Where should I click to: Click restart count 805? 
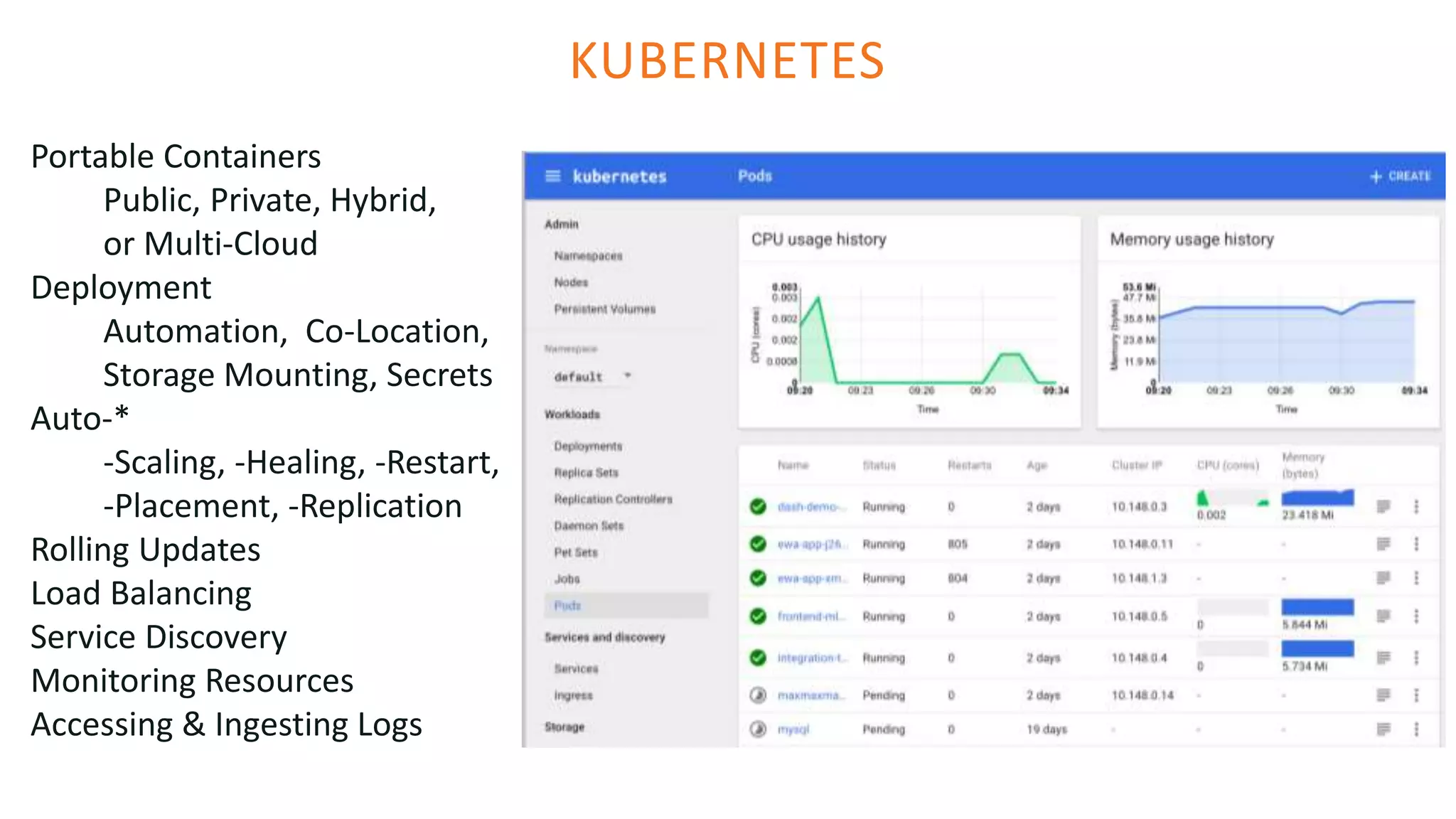pos(957,545)
